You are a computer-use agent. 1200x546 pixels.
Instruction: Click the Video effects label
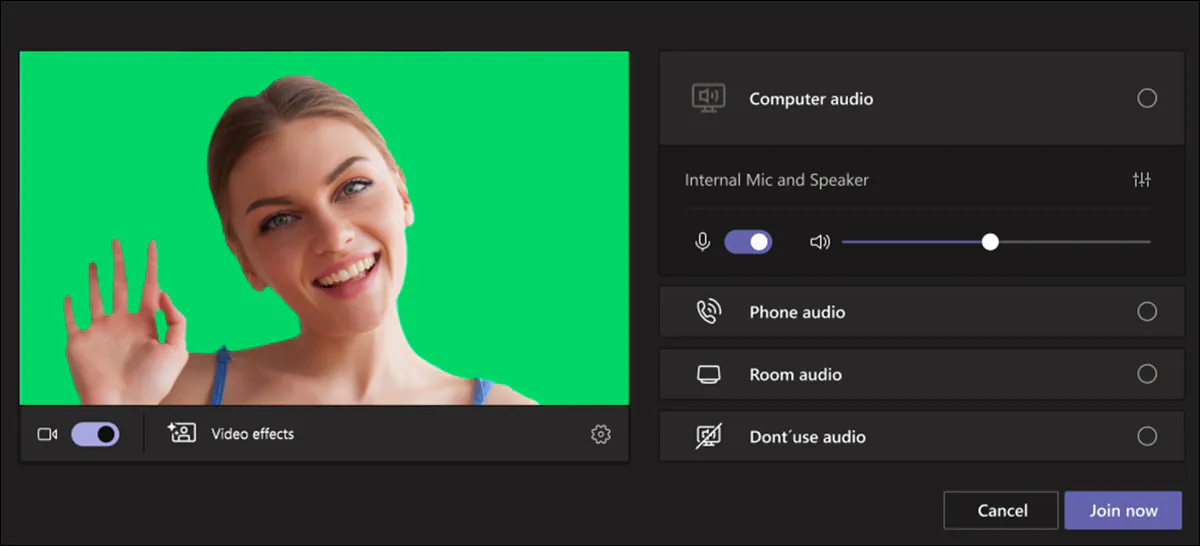click(x=253, y=434)
